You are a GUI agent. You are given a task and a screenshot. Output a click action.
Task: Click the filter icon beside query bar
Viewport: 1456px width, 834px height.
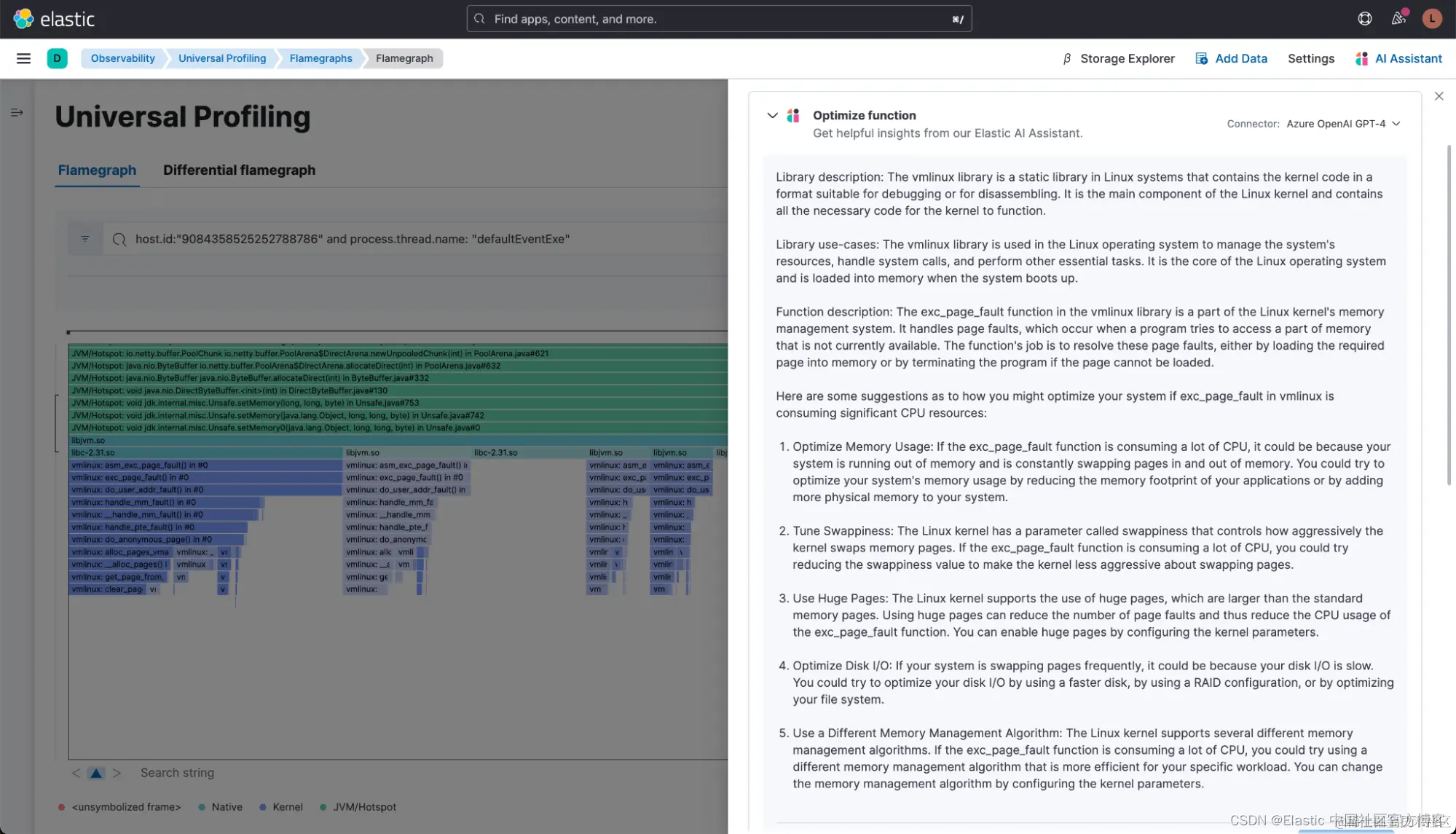point(85,239)
